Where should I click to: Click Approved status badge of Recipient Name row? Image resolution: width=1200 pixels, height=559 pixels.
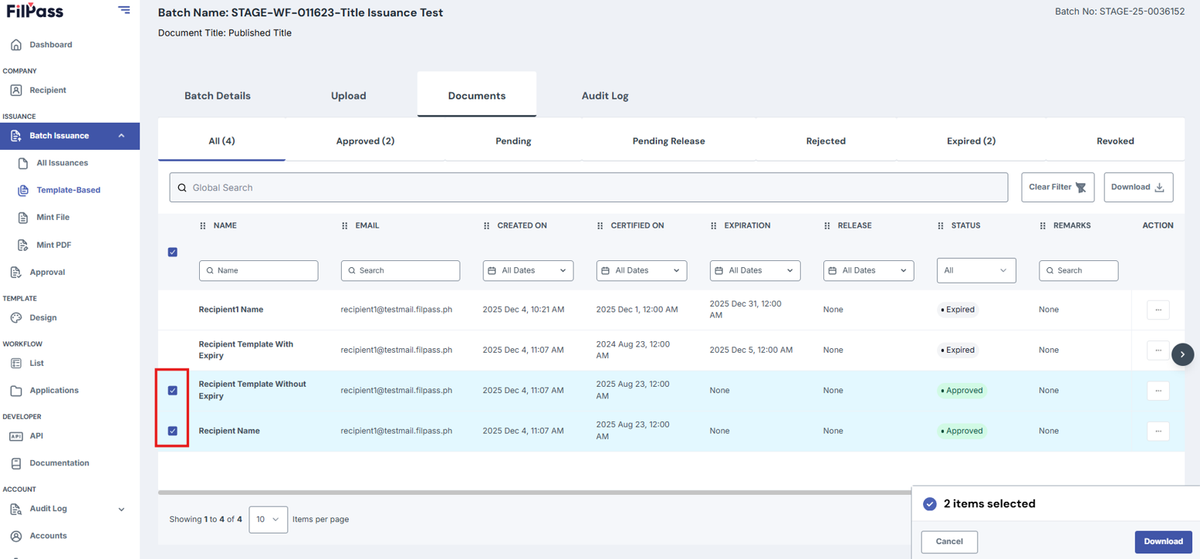pyautogui.click(x=962, y=431)
